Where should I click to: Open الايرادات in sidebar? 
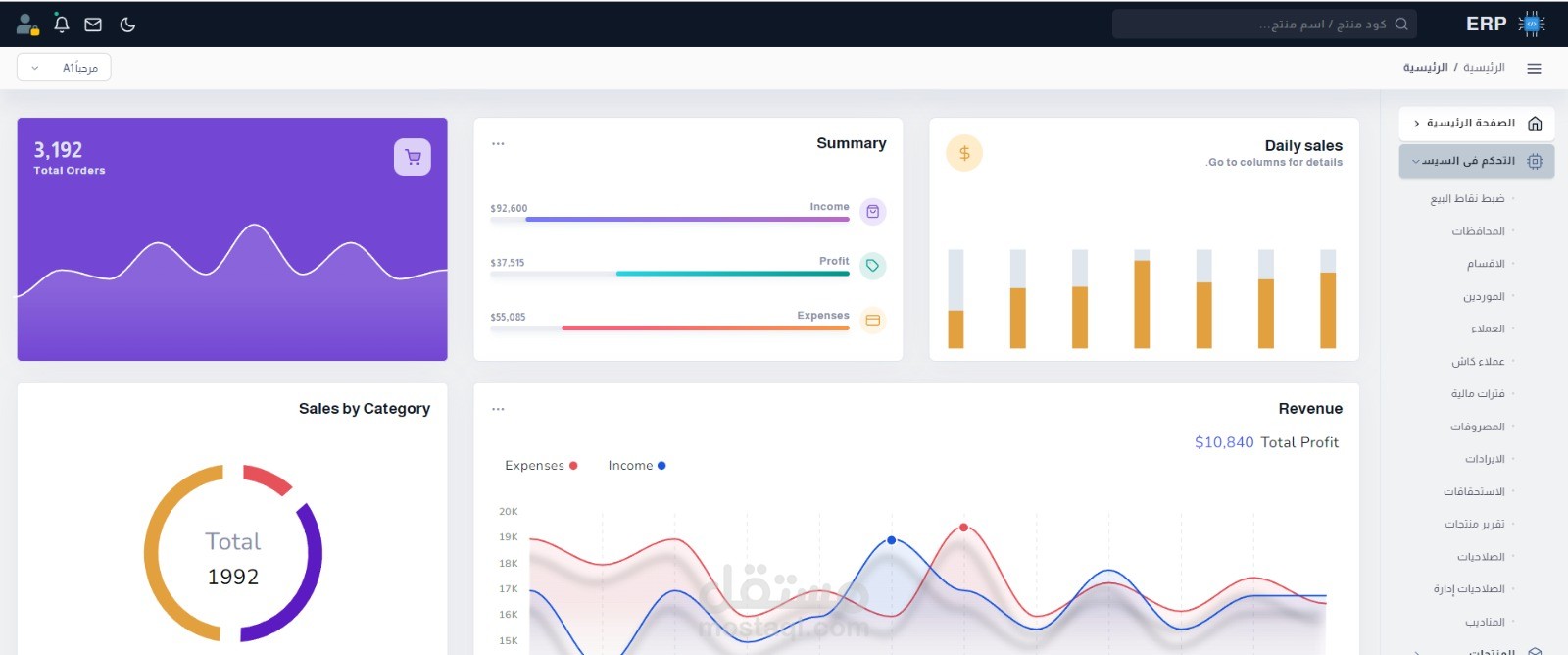click(x=1485, y=459)
